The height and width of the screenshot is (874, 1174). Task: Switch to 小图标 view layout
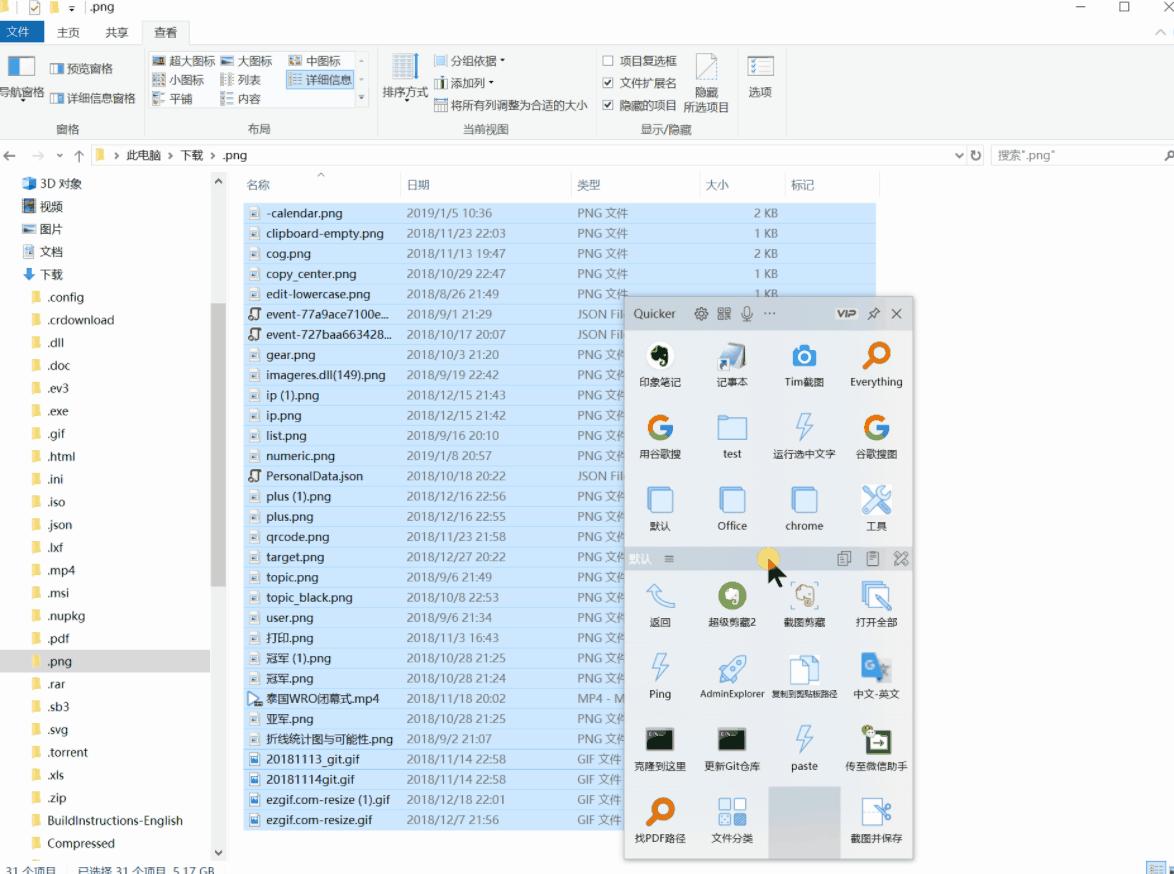(x=178, y=79)
